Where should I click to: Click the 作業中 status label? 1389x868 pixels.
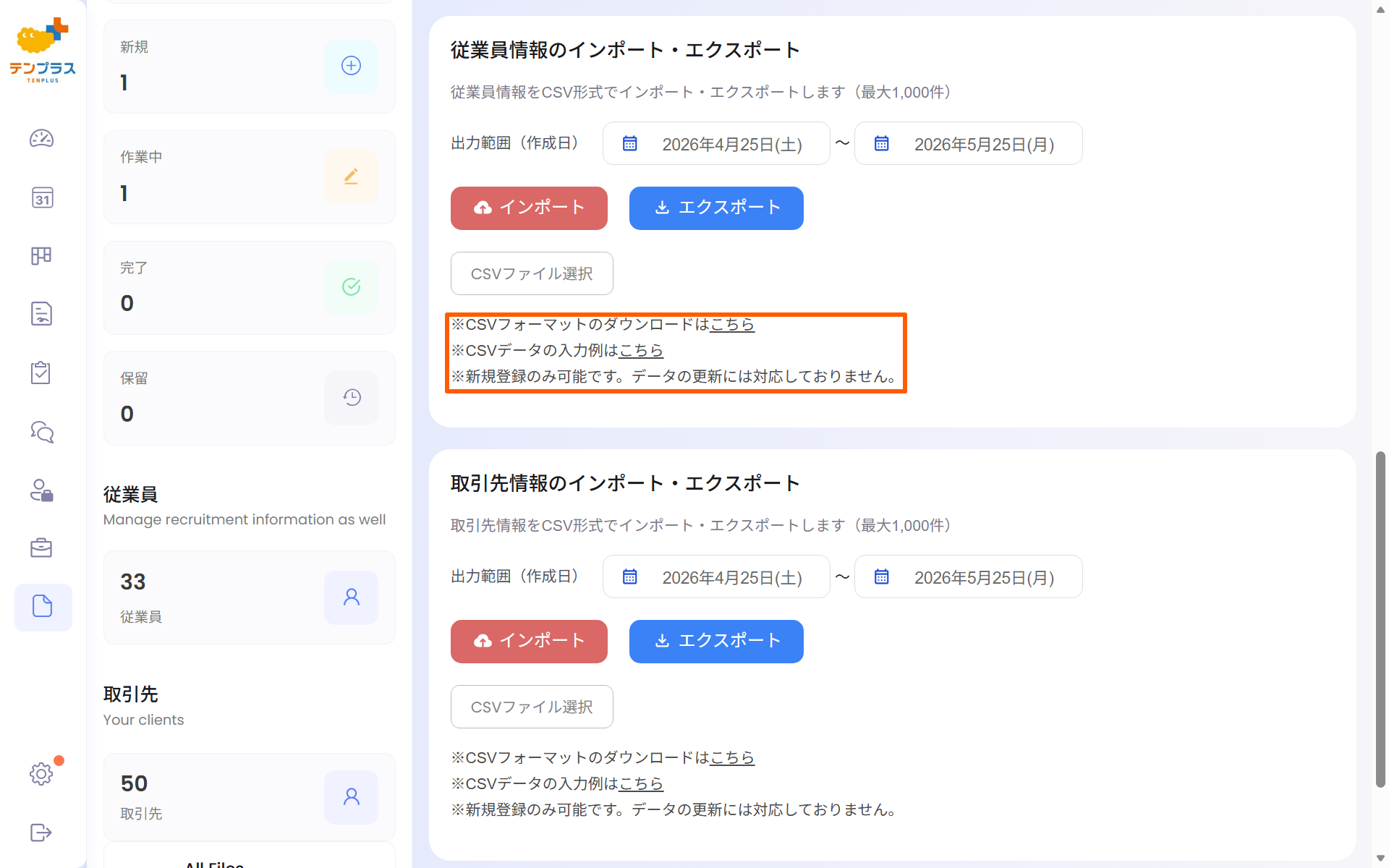pos(141,157)
